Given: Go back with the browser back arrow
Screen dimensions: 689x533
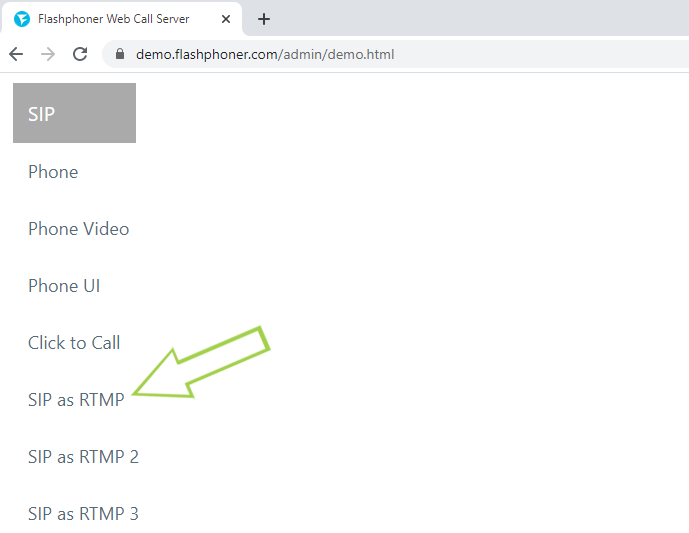Looking at the screenshot, I should coord(16,54).
